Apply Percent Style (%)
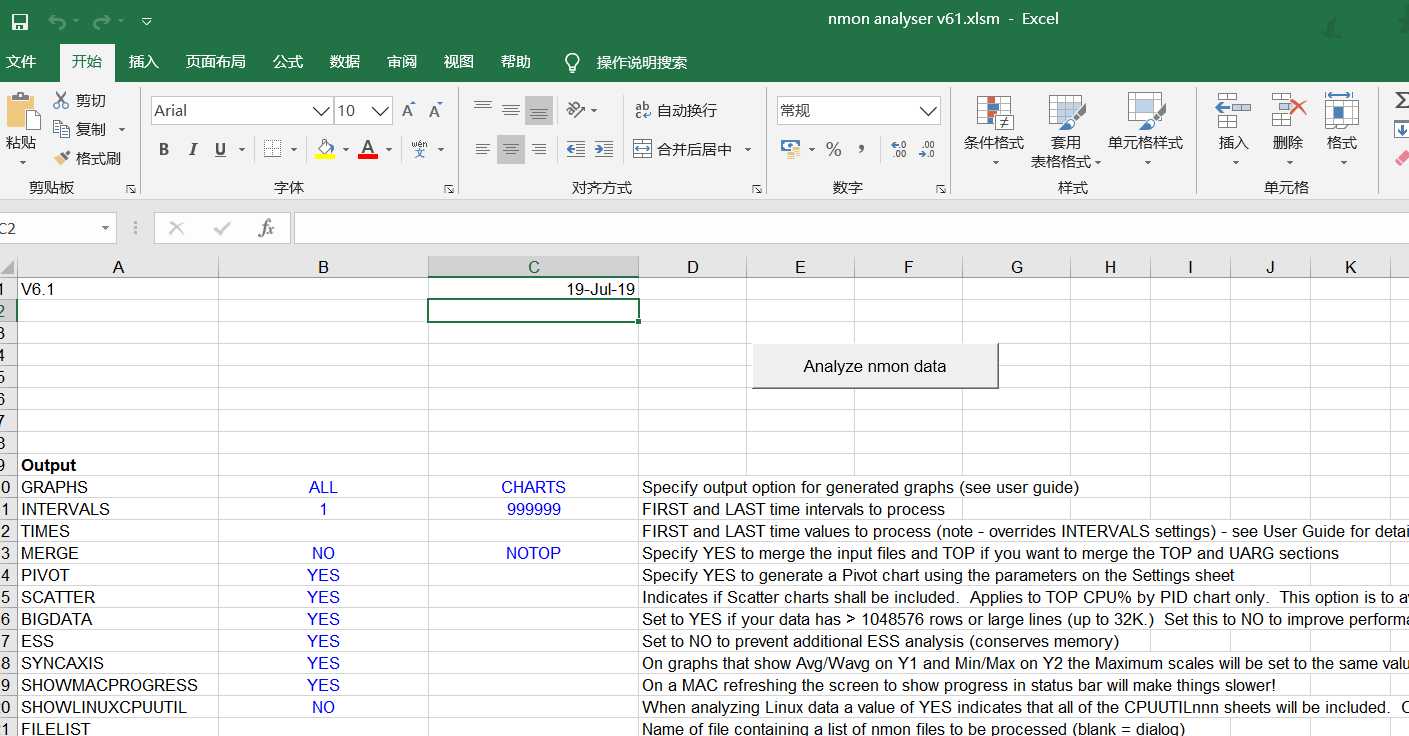Viewport: 1409px width, 736px height. coord(833,150)
